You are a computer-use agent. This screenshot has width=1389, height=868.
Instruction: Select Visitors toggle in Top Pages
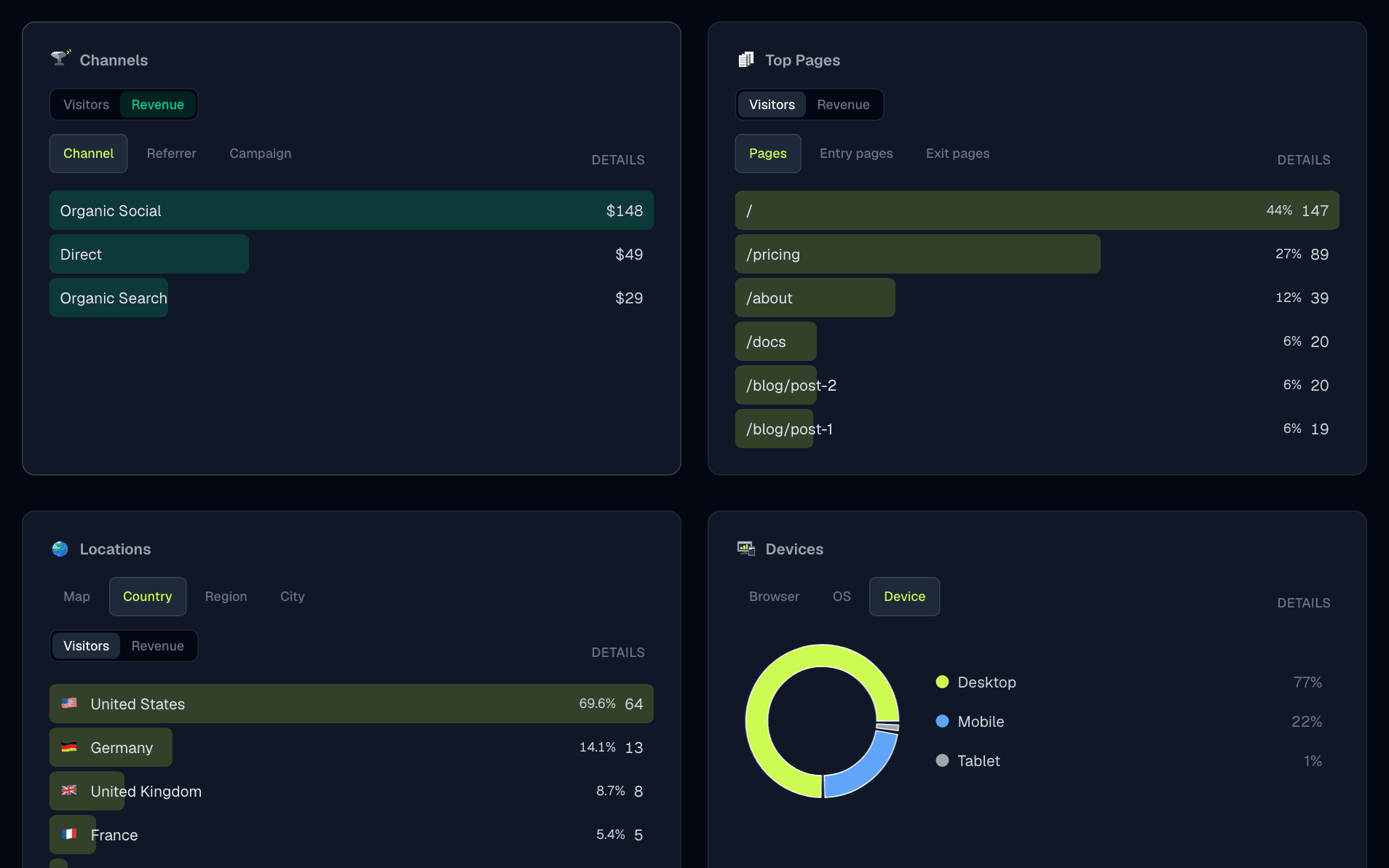[772, 105]
